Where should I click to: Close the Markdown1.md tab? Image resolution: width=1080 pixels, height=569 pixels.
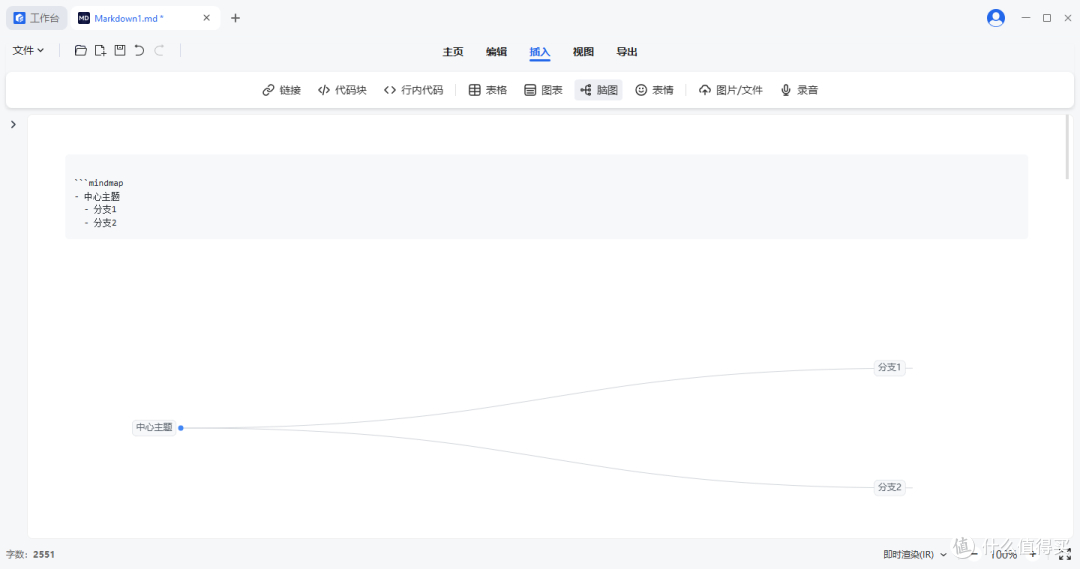point(207,18)
